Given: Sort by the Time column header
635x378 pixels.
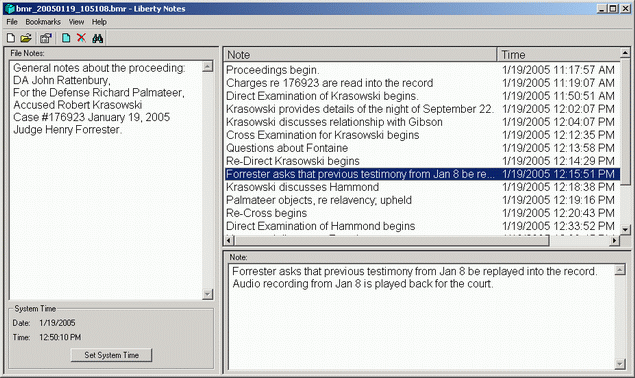Looking at the screenshot, I should coord(558,55).
